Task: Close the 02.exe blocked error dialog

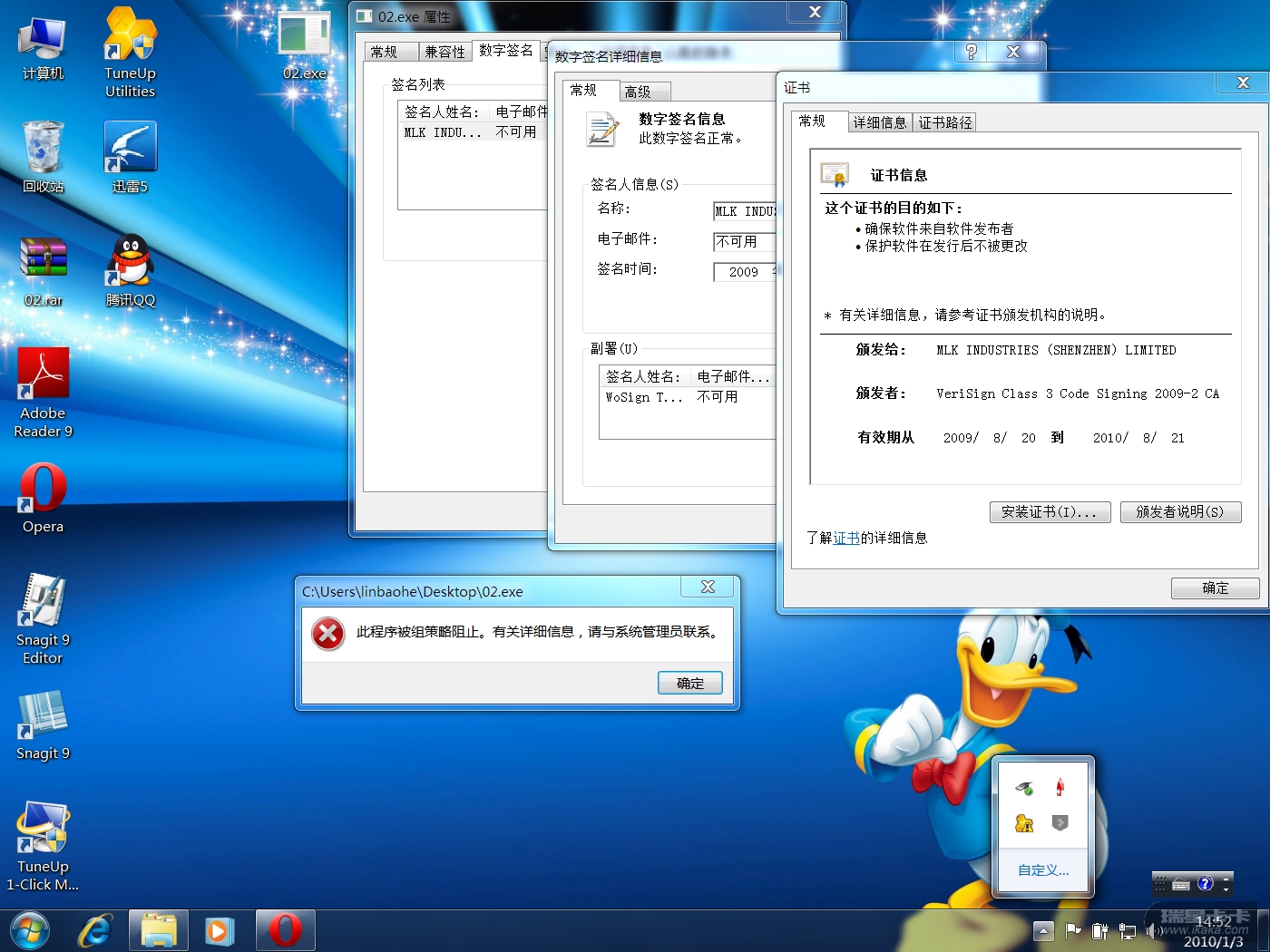Action: (x=708, y=587)
